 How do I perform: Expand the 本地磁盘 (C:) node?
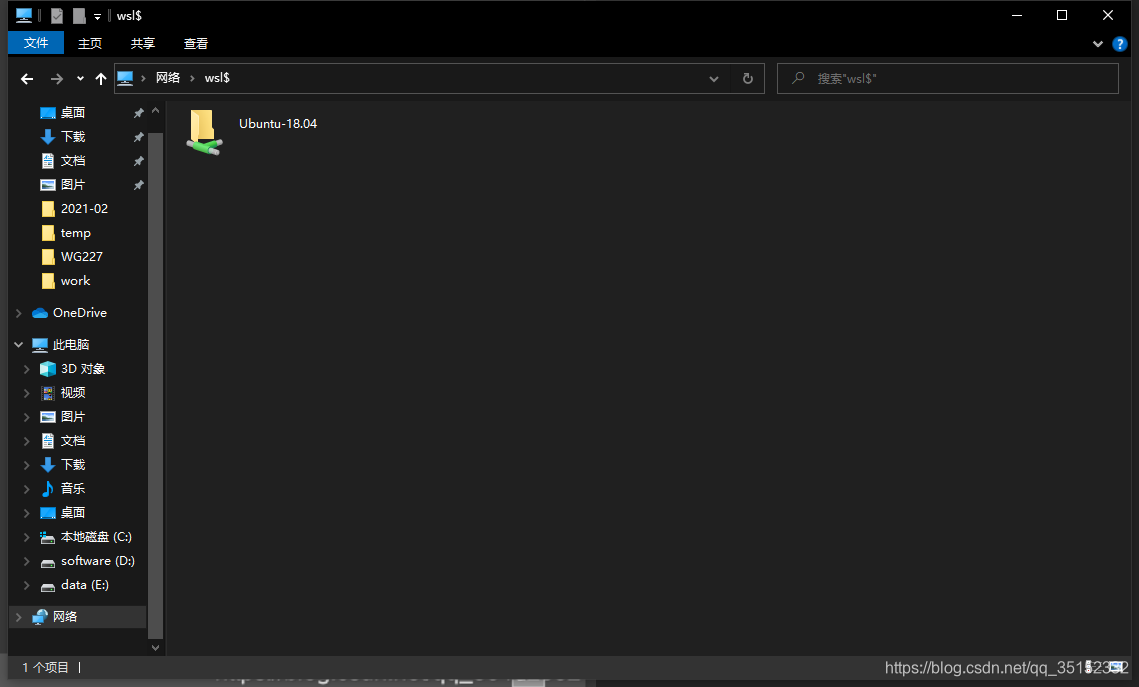tap(27, 537)
